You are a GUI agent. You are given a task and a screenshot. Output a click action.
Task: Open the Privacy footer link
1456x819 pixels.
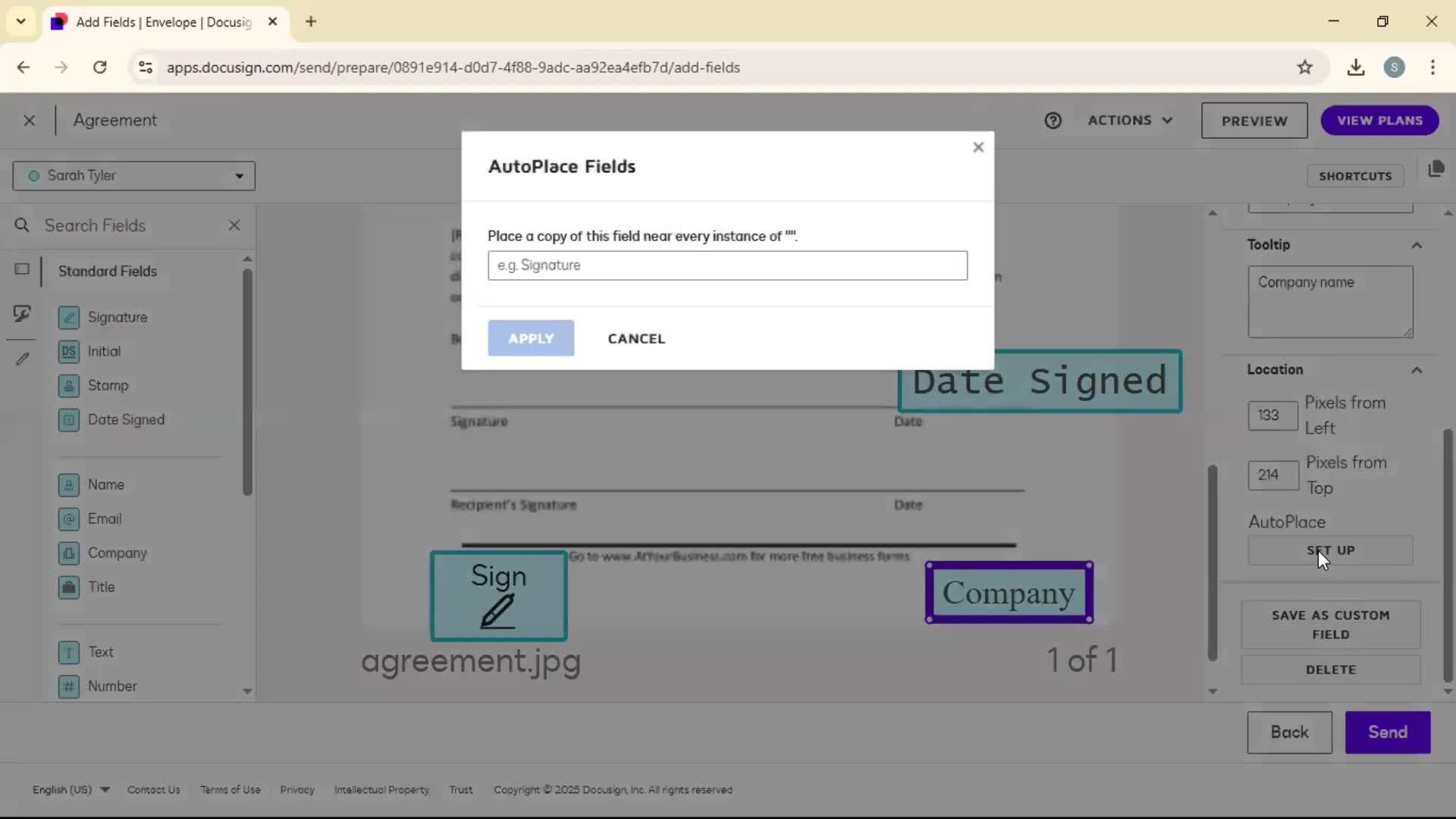click(297, 789)
